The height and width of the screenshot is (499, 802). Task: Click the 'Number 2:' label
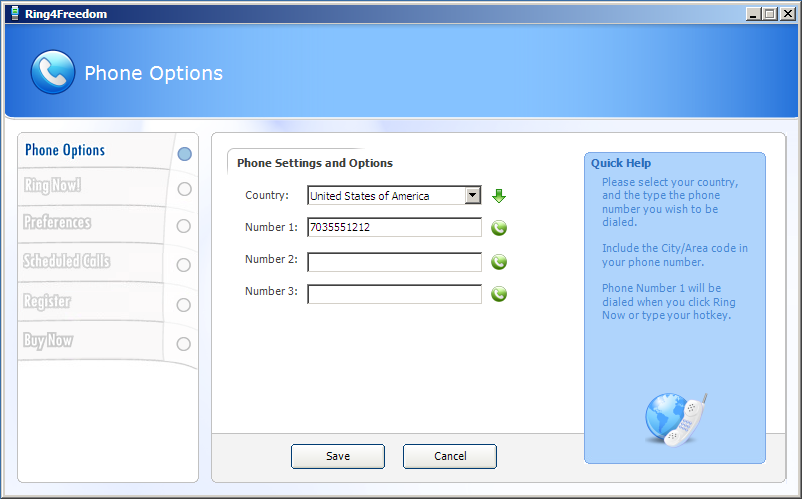(x=271, y=259)
